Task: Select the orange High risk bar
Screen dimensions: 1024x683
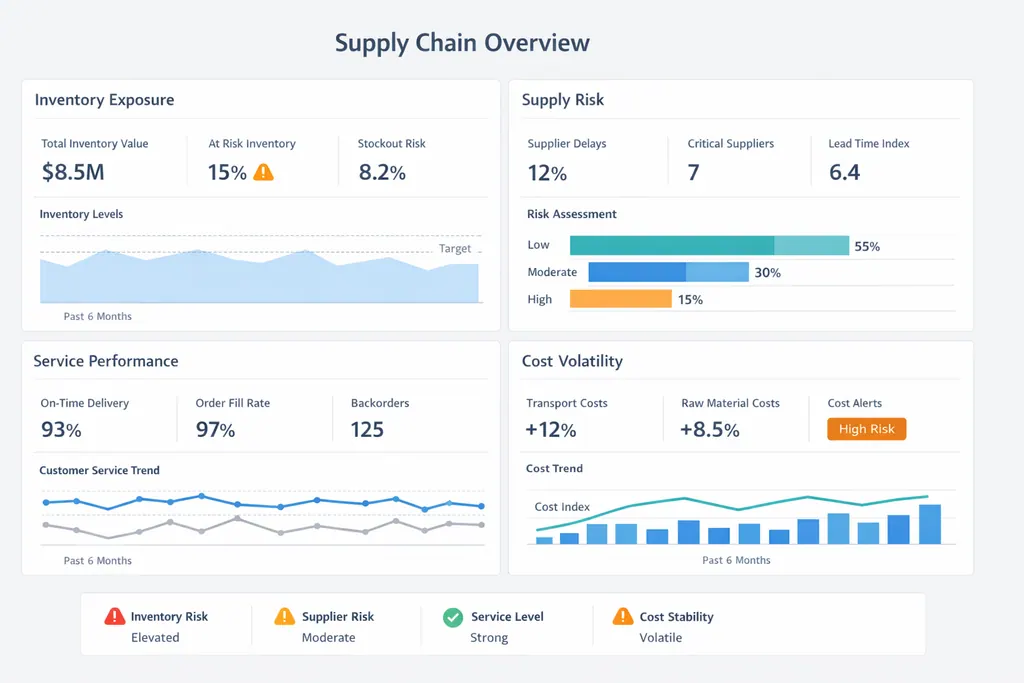Action: tap(620, 299)
